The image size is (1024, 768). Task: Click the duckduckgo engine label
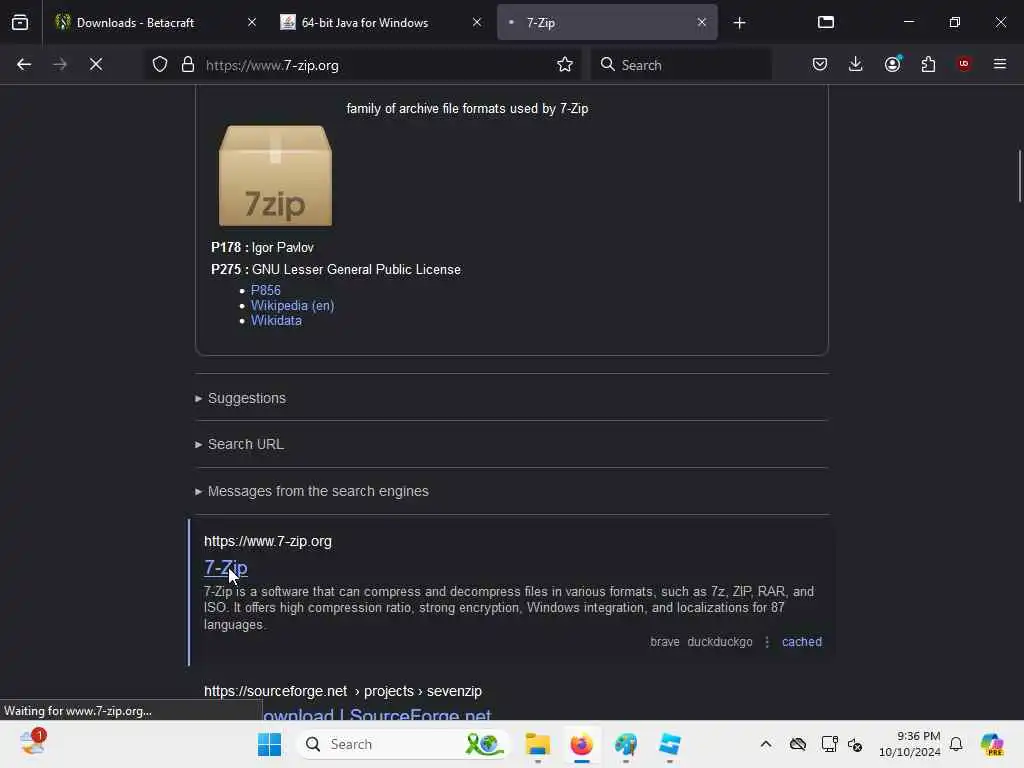click(720, 642)
